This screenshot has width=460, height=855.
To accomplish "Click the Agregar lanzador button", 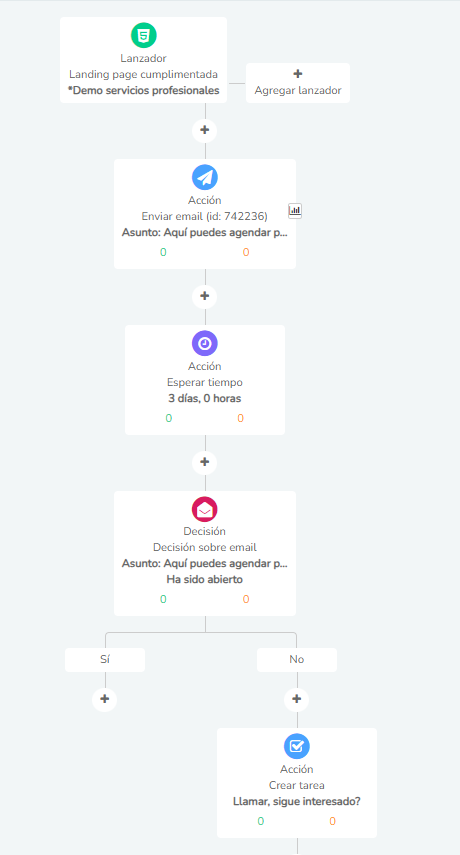I will 298,83.
